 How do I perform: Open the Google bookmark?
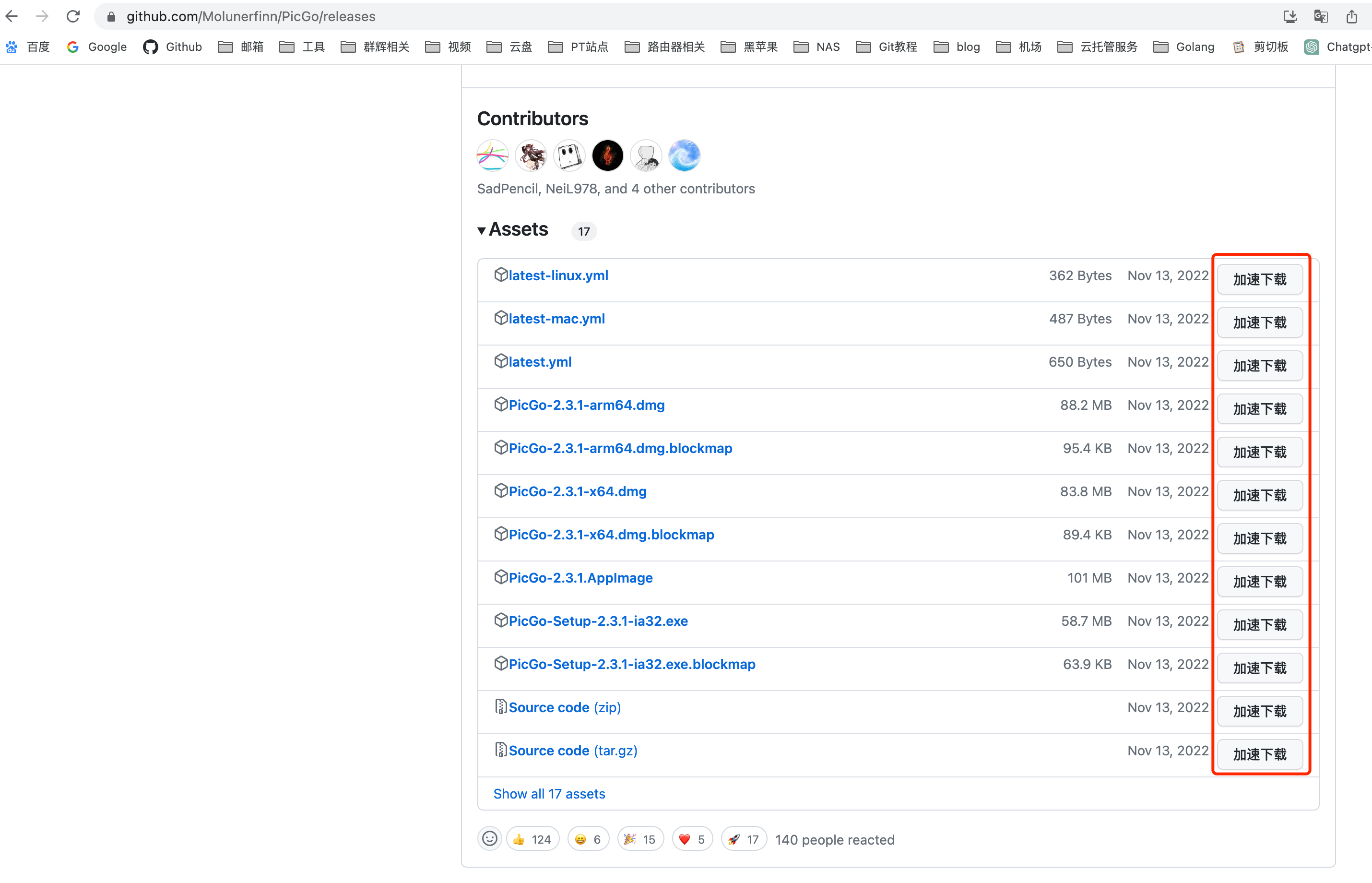coord(97,47)
